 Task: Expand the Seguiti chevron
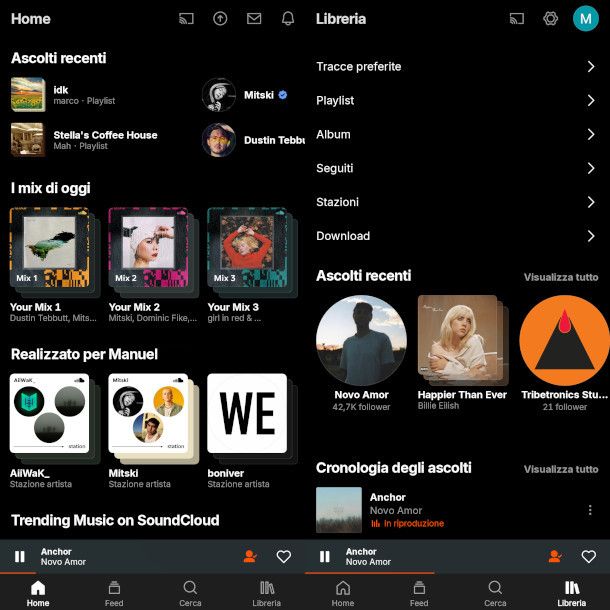pyautogui.click(x=591, y=168)
